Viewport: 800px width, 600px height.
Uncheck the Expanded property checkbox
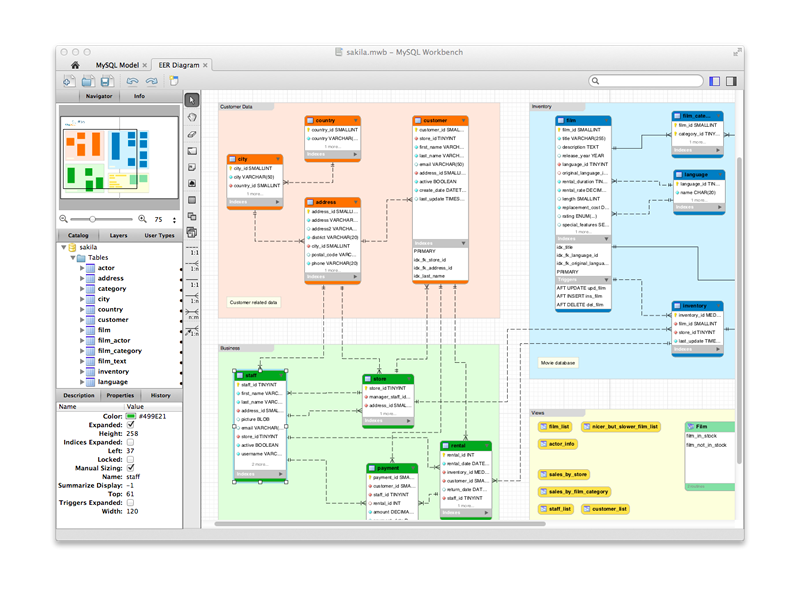(131, 424)
